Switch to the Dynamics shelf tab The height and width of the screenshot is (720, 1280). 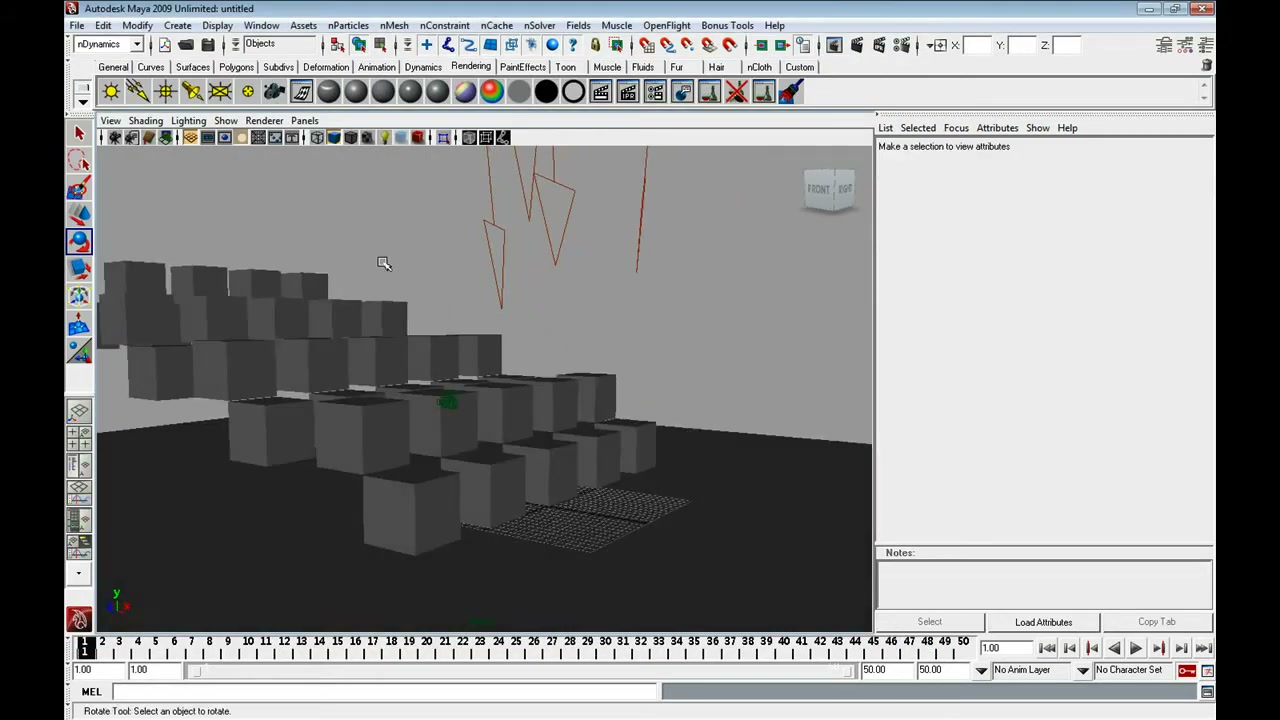(423, 67)
